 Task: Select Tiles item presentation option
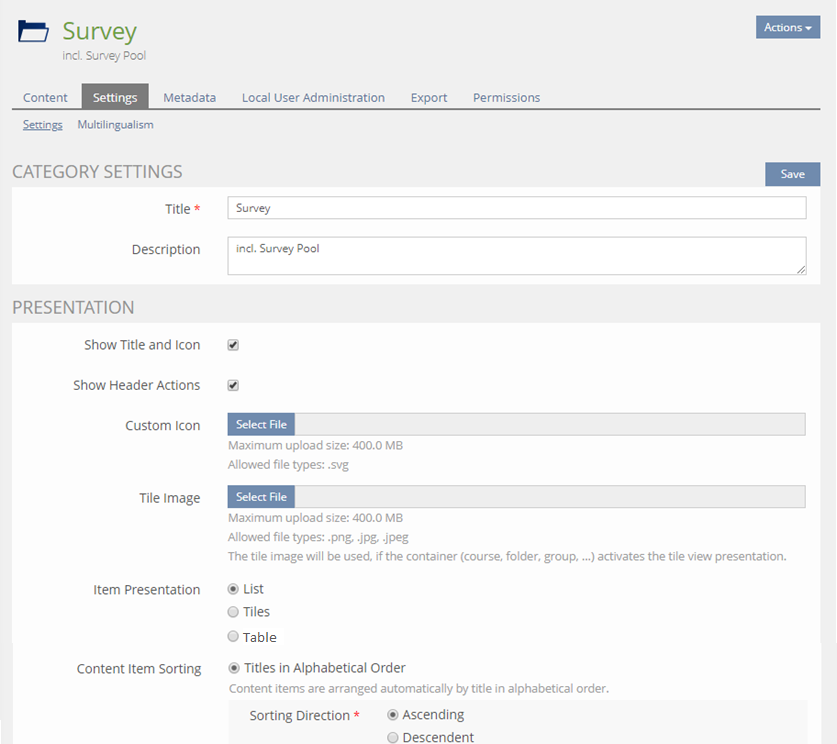tap(233, 612)
